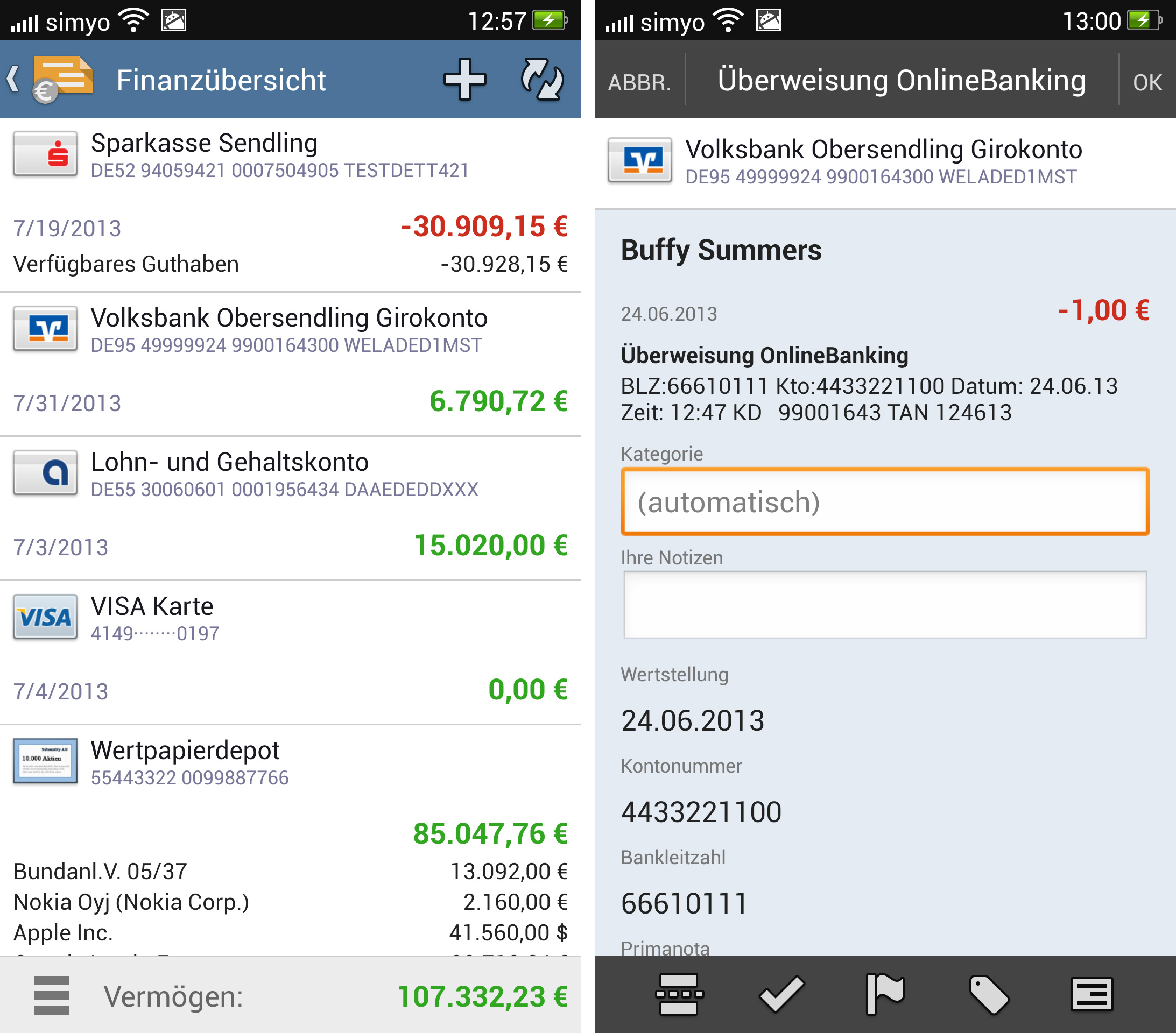Tap the plus icon to add account

click(x=464, y=80)
